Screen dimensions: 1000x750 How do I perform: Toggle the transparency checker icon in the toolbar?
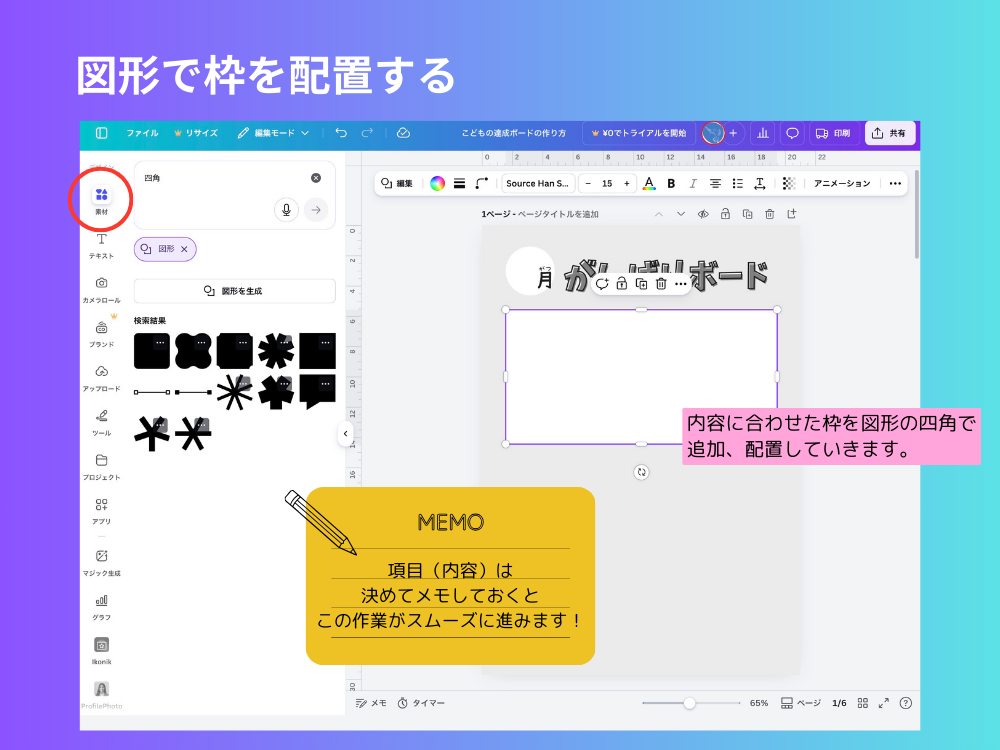pyautogui.click(x=790, y=183)
